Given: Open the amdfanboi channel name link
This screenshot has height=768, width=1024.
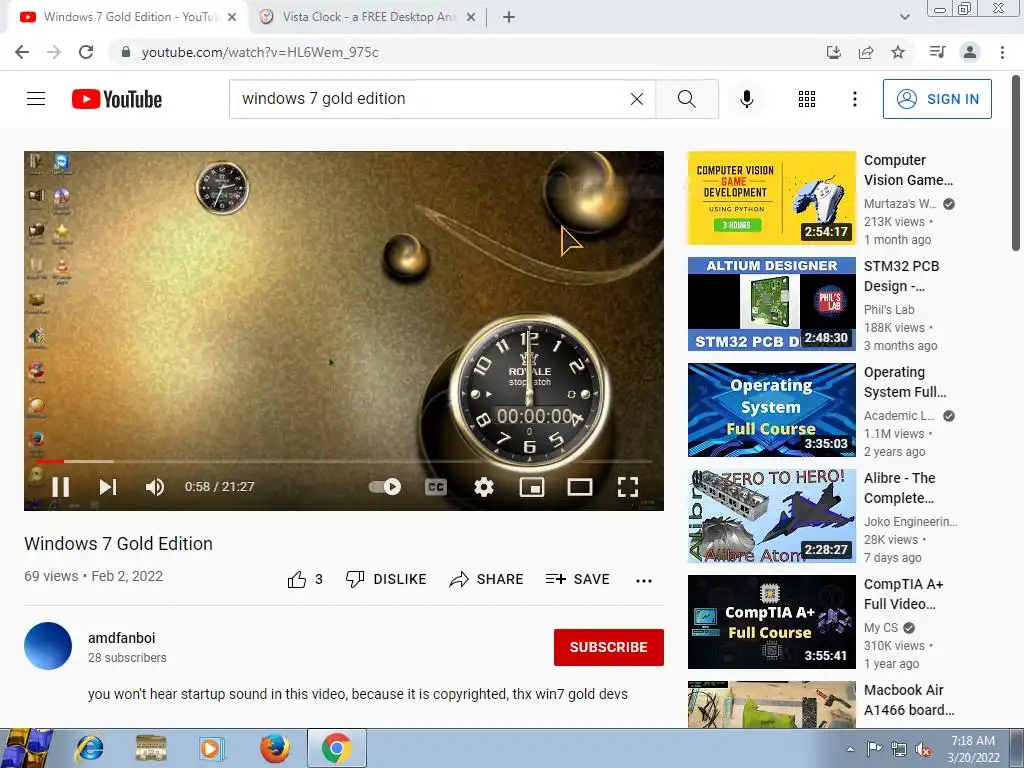Looking at the screenshot, I should (x=121, y=638).
